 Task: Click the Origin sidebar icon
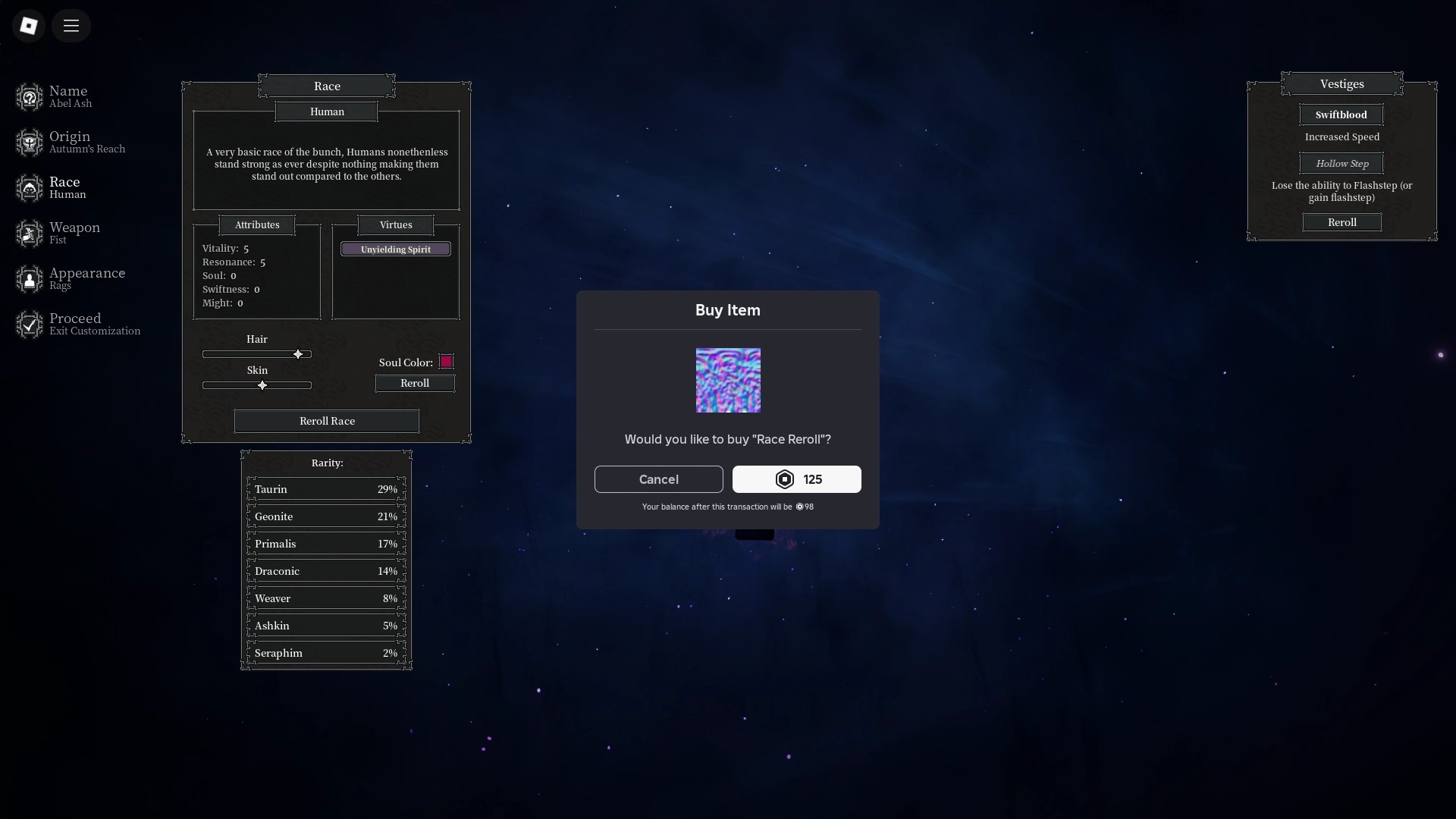click(x=30, y=143)
